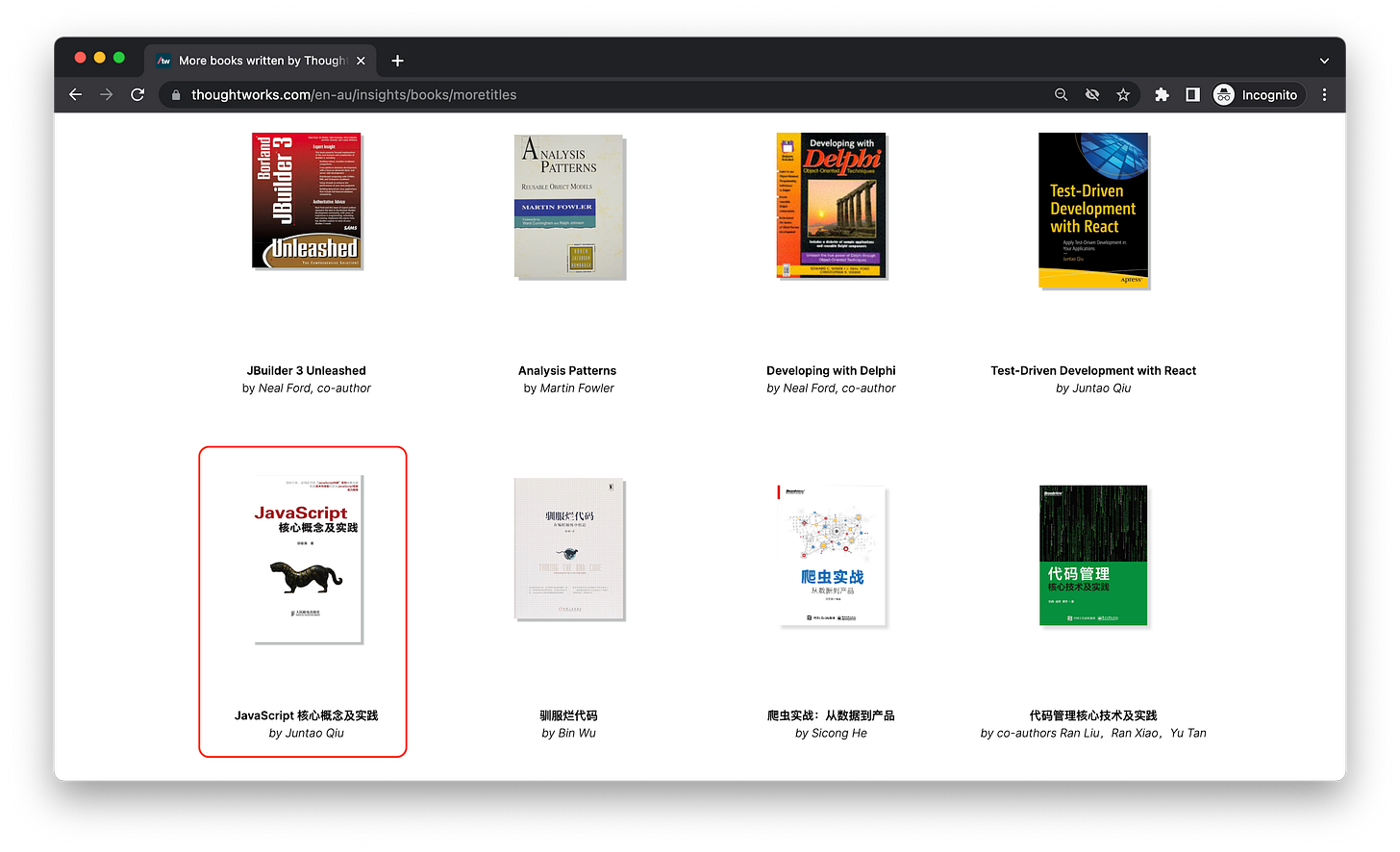Open the Extensions puzzle icon
The height and width of the screenshot is (852, 1400).
[x=1162, y=94]
